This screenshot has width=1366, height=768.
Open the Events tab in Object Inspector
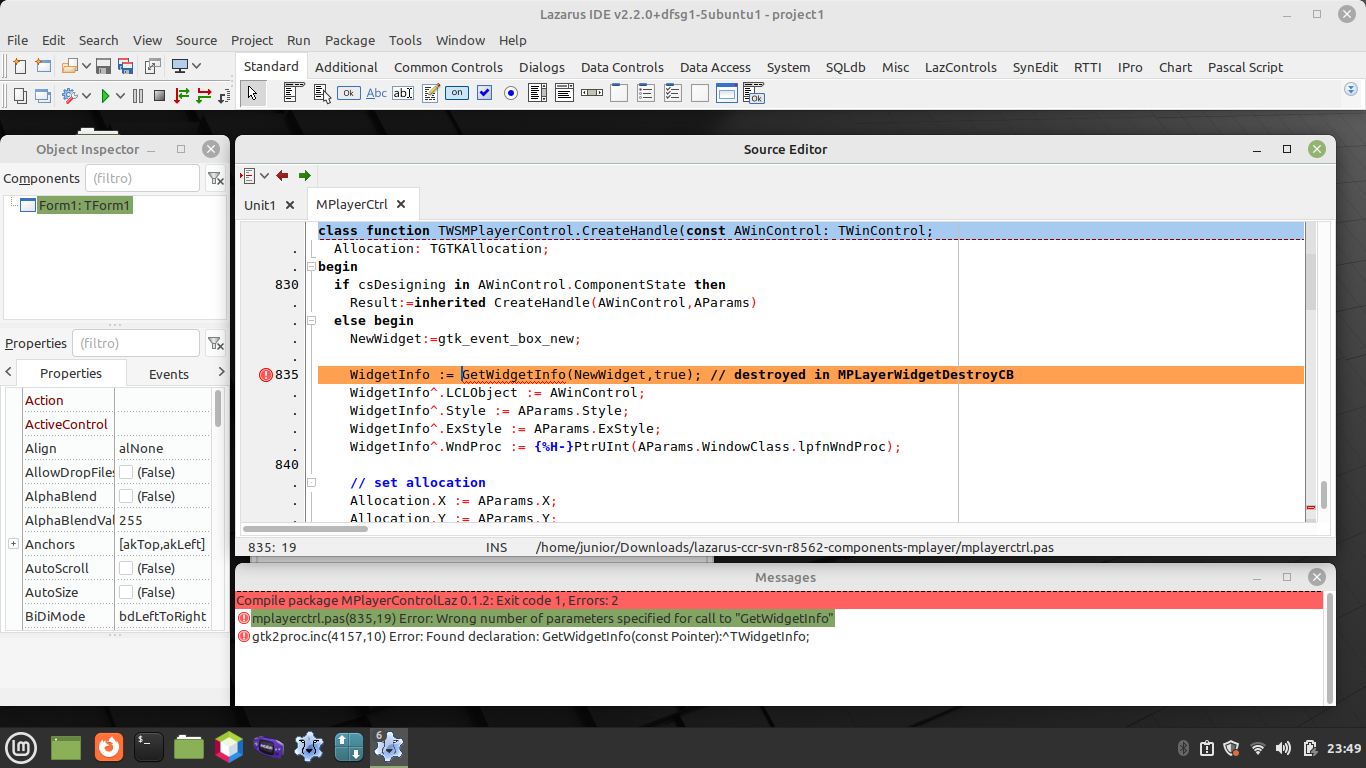[168, 374]
